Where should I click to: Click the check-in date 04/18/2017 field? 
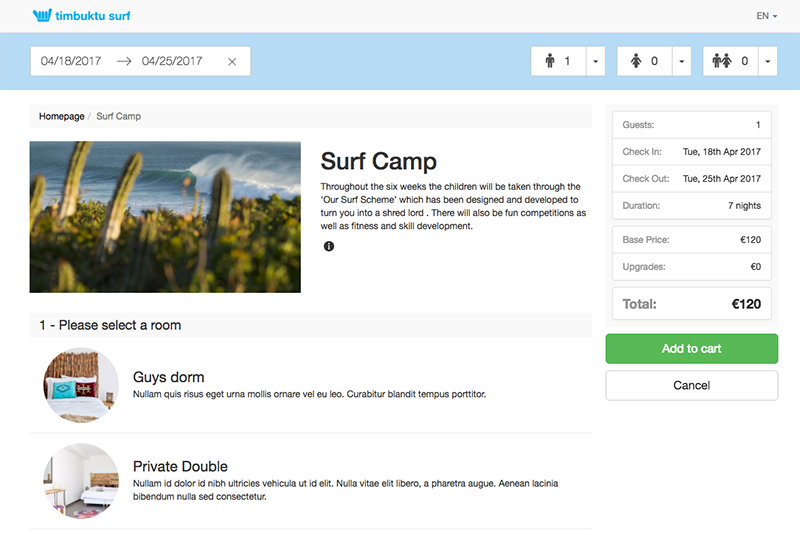click(x=71, y=61)
